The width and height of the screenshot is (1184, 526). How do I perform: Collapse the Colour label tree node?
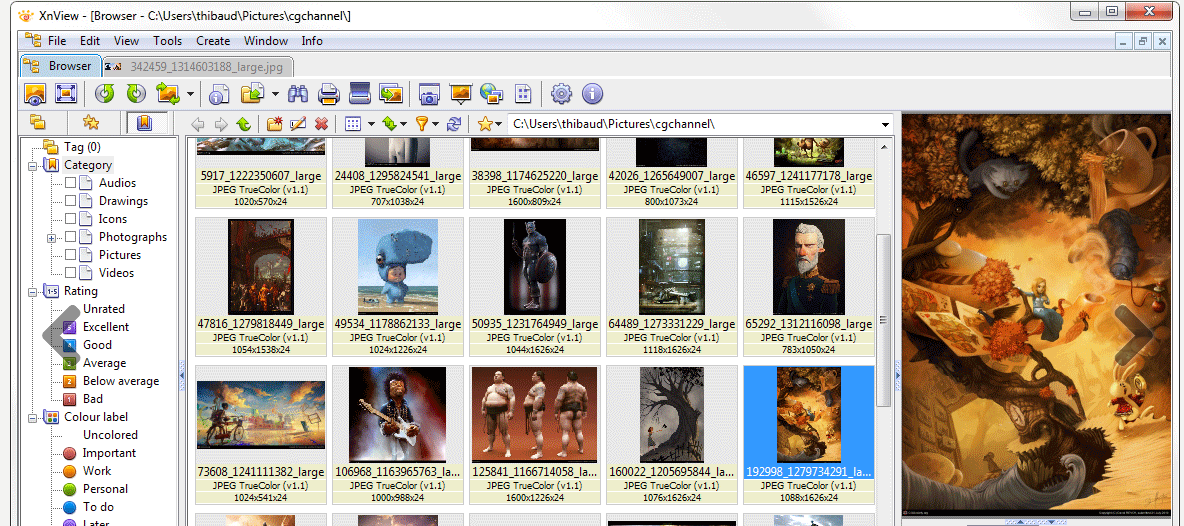33,417
